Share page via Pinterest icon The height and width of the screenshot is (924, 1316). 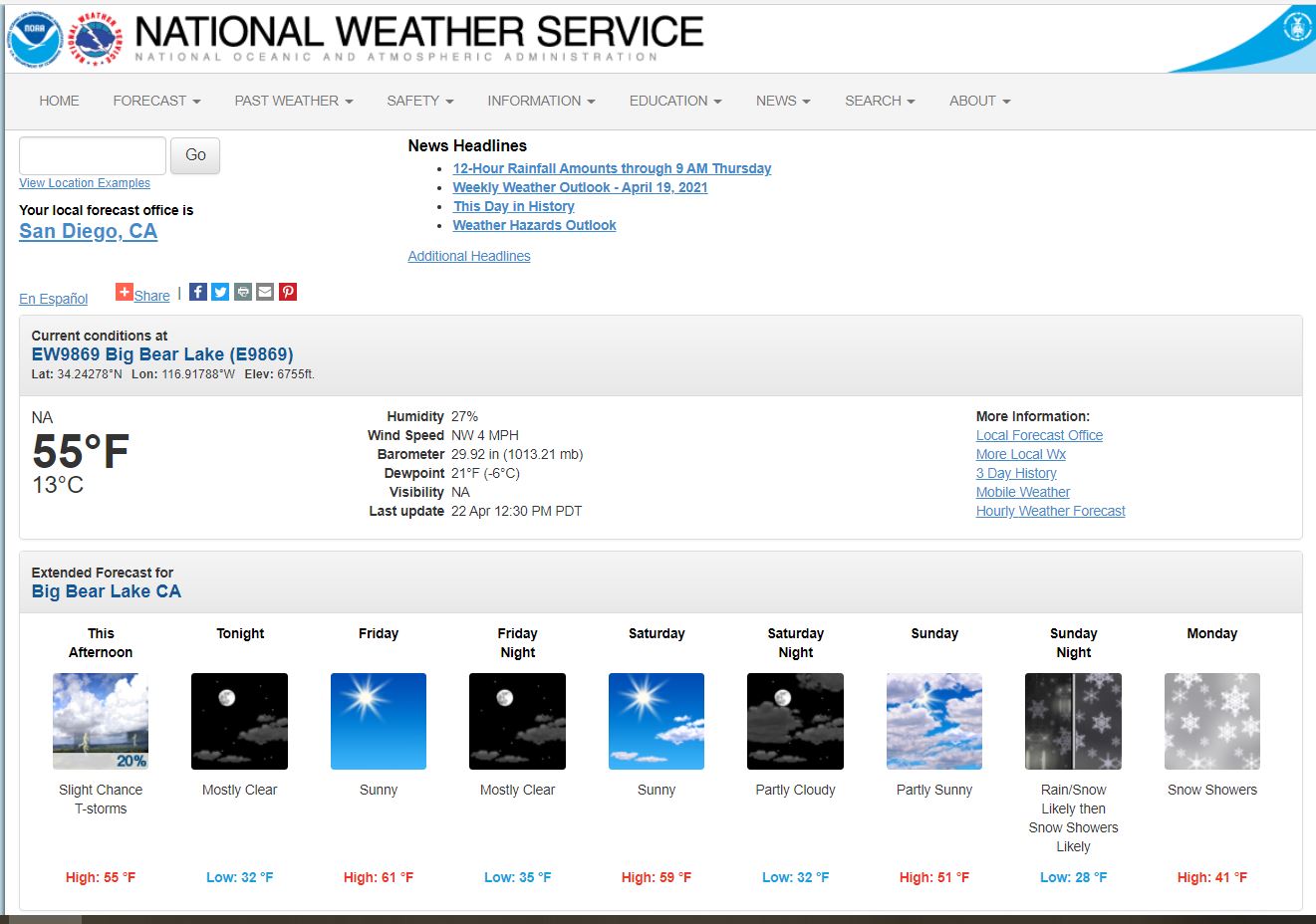pyautogui.click(x=288, y=292)
